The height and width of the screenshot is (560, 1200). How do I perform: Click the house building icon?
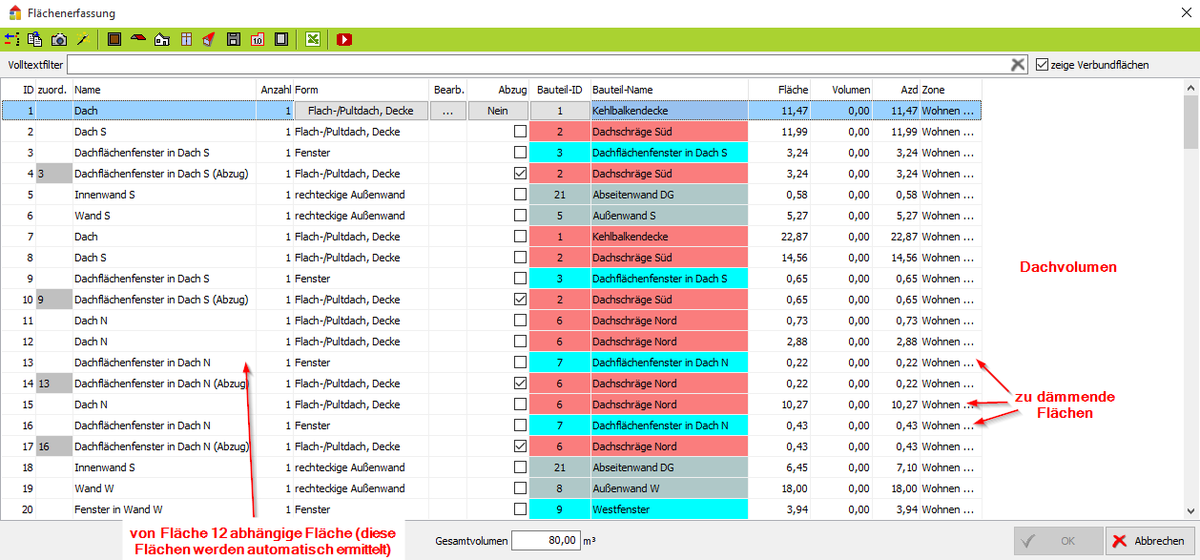[162, 40]
